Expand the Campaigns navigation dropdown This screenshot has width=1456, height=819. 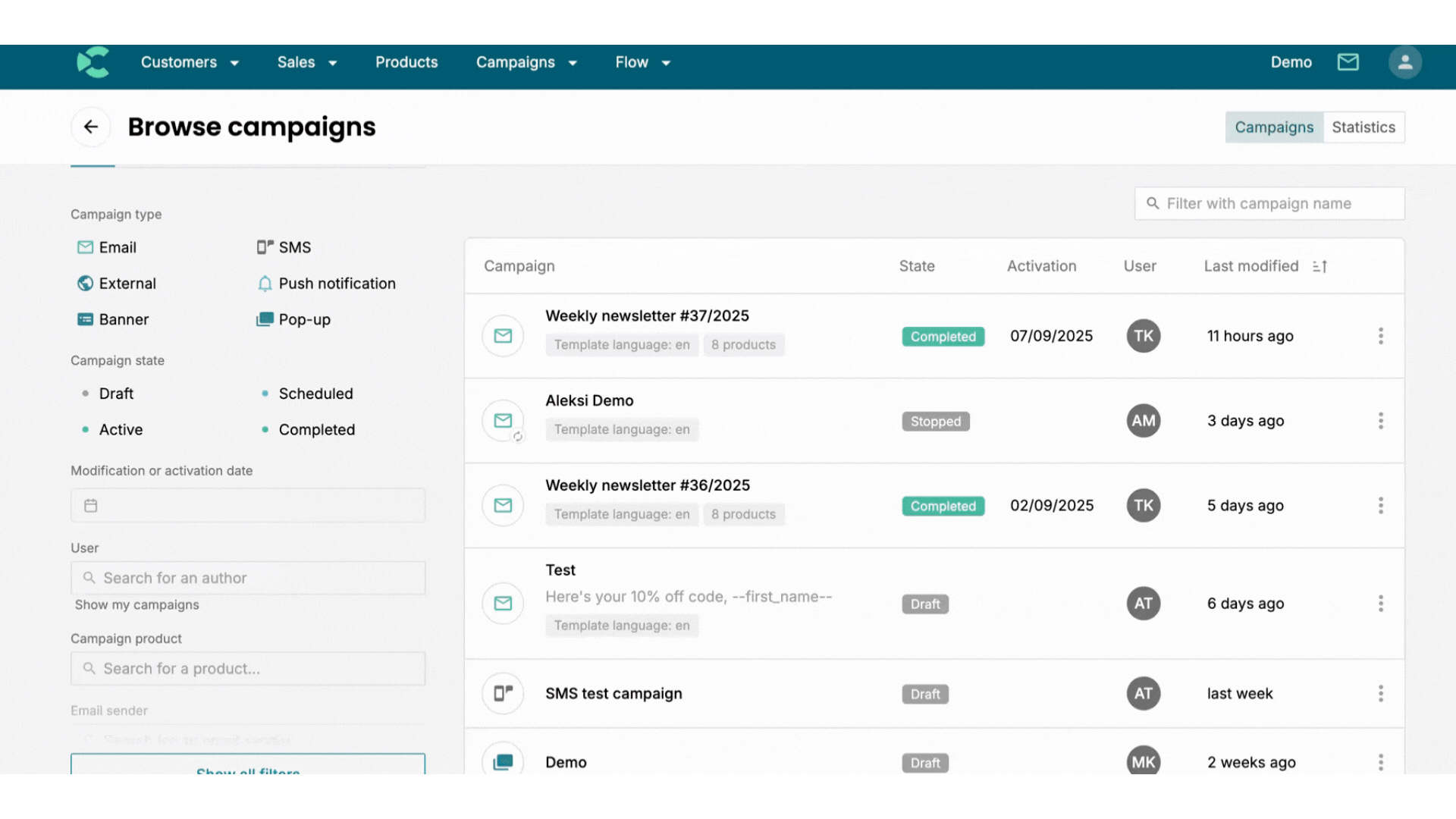pos(526,62)
